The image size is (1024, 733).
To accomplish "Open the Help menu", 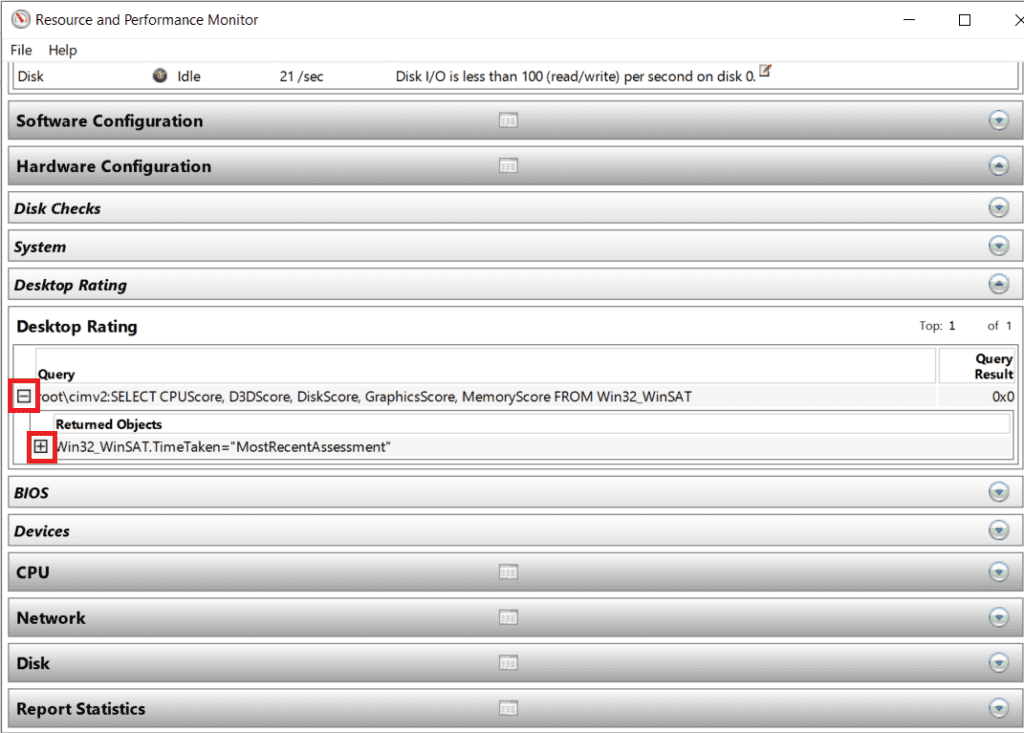I will (62, 50).
